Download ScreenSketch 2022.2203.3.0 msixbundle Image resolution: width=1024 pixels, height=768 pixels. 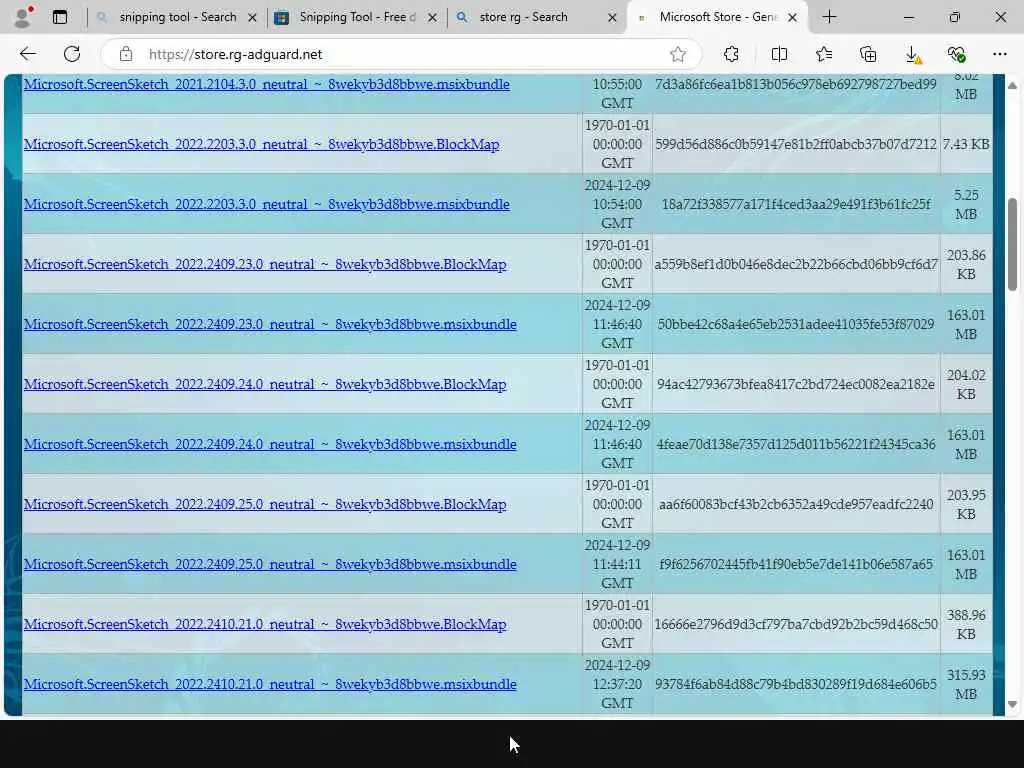(266, 204)
